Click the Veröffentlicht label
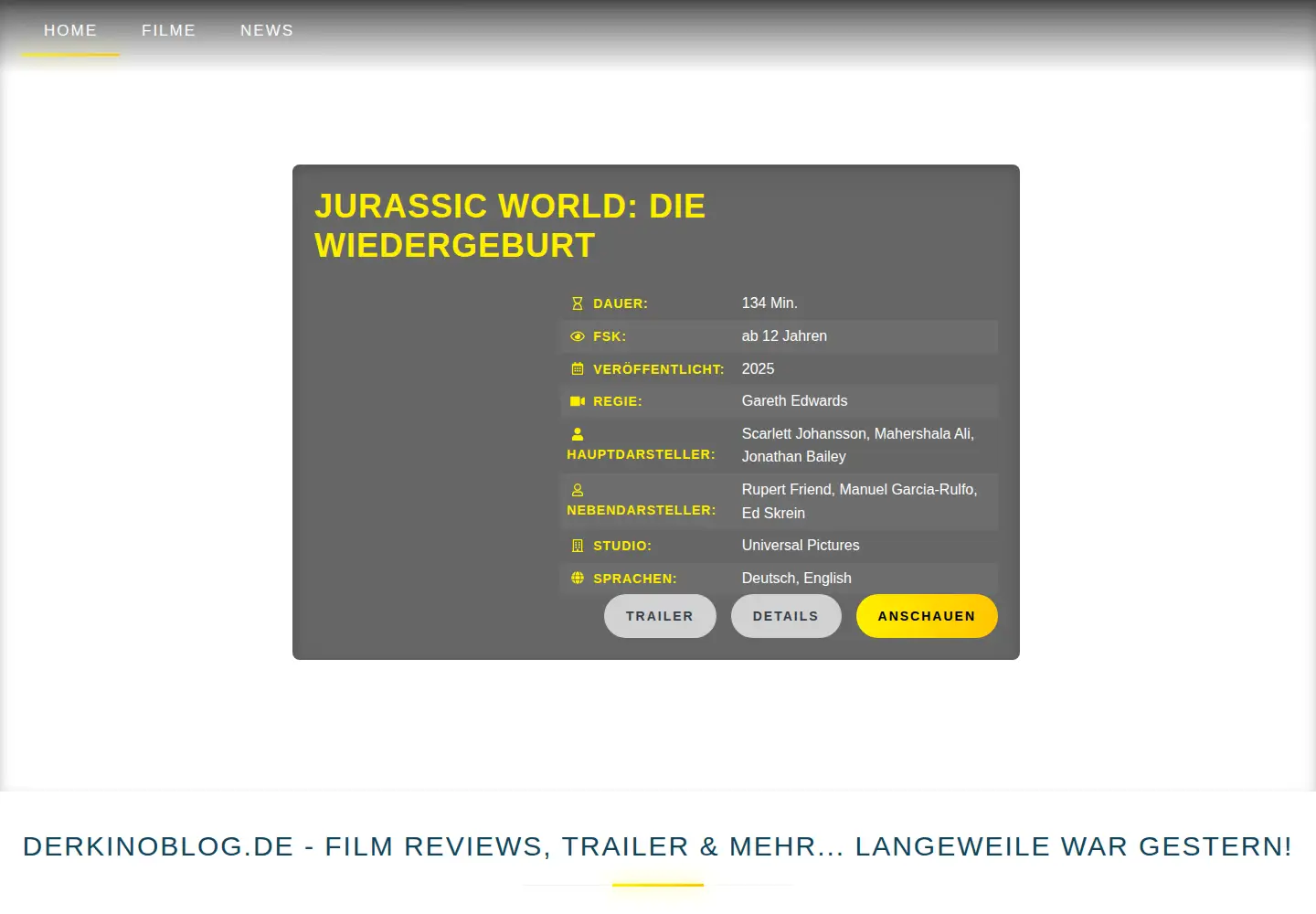Viewport: 1316px width, 914px height. 659,369
